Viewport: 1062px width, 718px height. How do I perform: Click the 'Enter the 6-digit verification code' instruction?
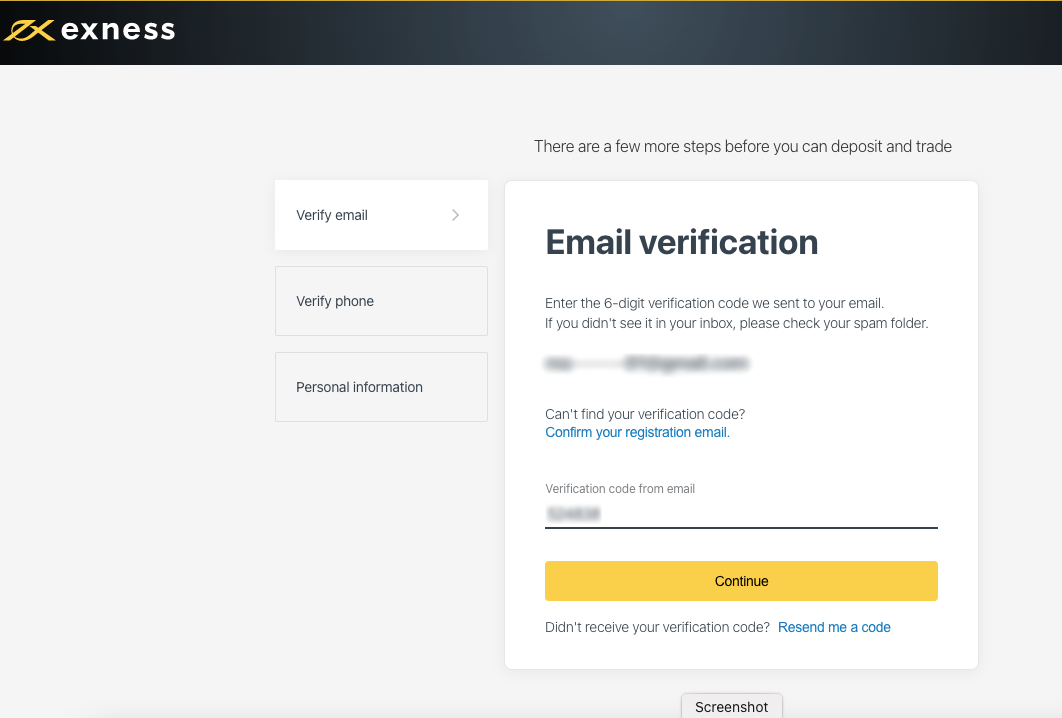point(714,303)
